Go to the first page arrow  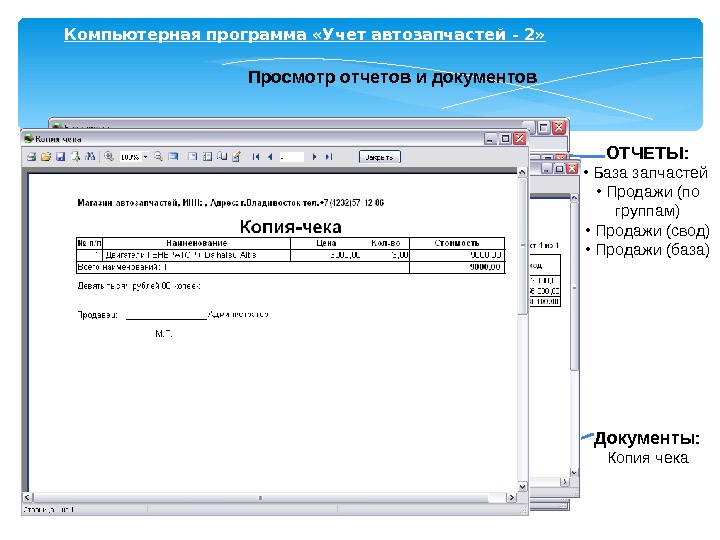[x=256, y=157]
